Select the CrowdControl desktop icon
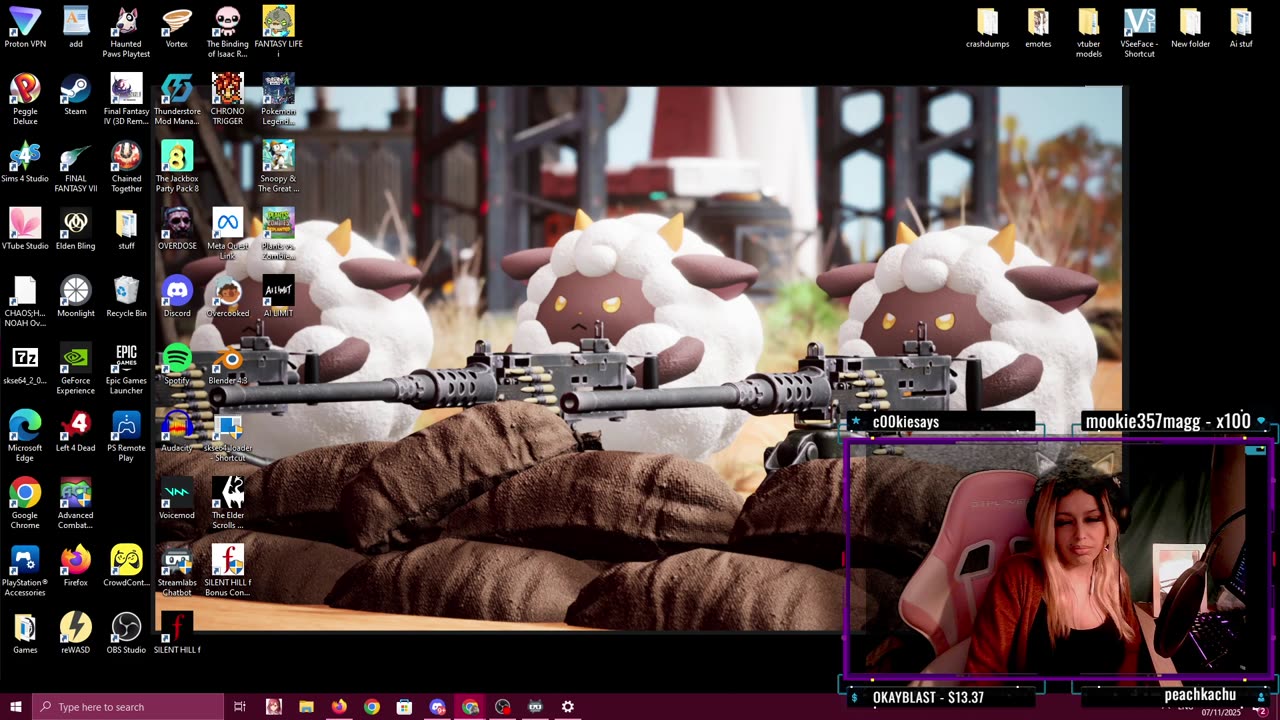Screen dimensions: 1280x720 [126, 567]
